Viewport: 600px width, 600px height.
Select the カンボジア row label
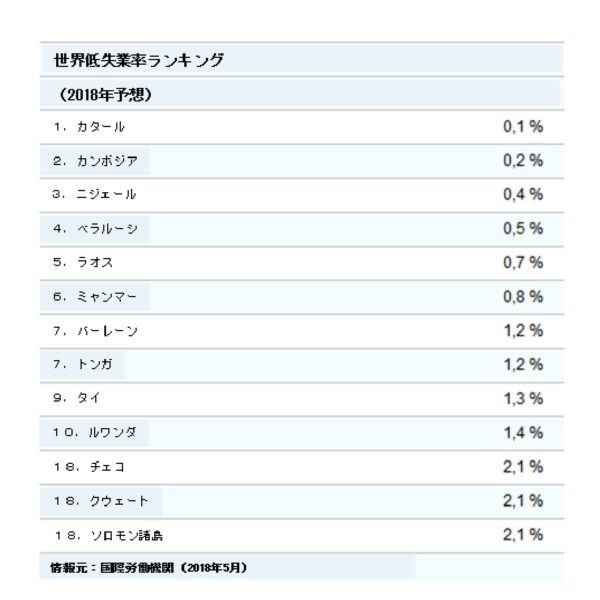point(107,161)
